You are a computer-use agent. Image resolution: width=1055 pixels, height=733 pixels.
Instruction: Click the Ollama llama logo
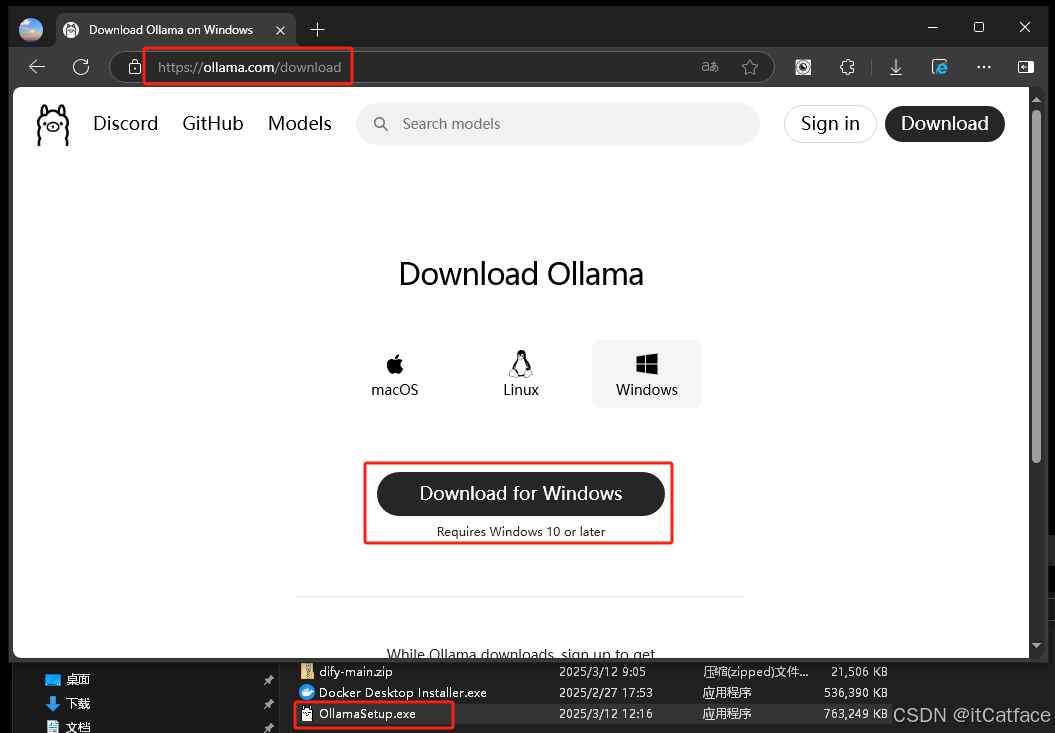click(x=53, y=125)
